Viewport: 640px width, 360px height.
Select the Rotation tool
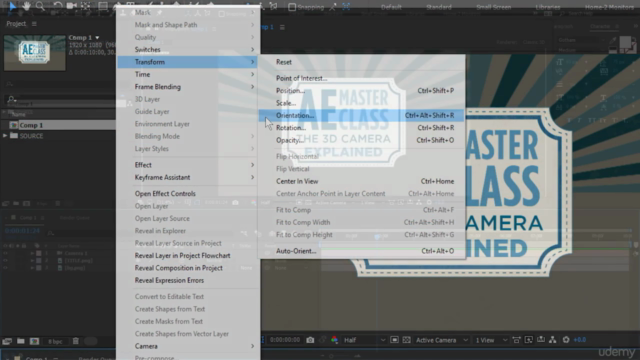[58, 6]
